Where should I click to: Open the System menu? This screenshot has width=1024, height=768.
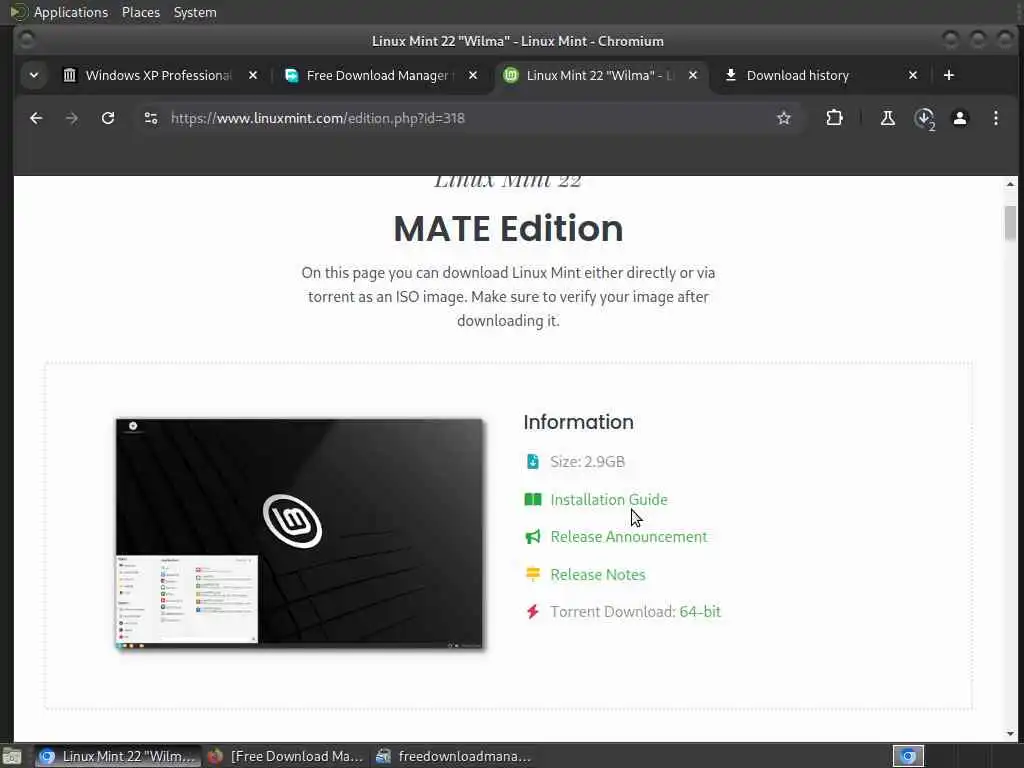click(195, 12)
